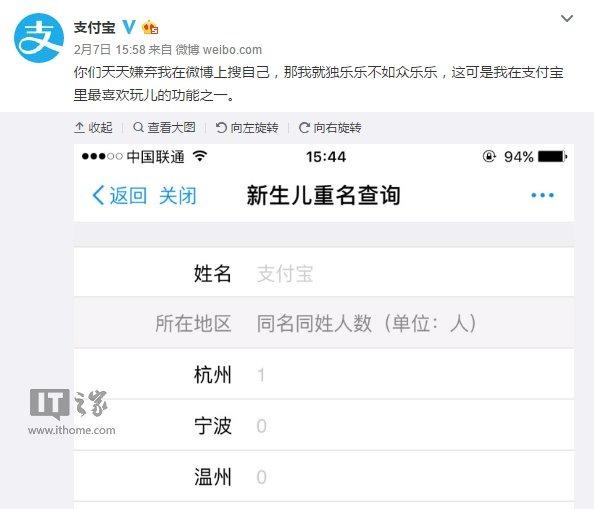Image resolution: width=594 pixels, height=509 pixels.
Task: Click the 杭州 count value 1
Action: click(x=261, y=375)
